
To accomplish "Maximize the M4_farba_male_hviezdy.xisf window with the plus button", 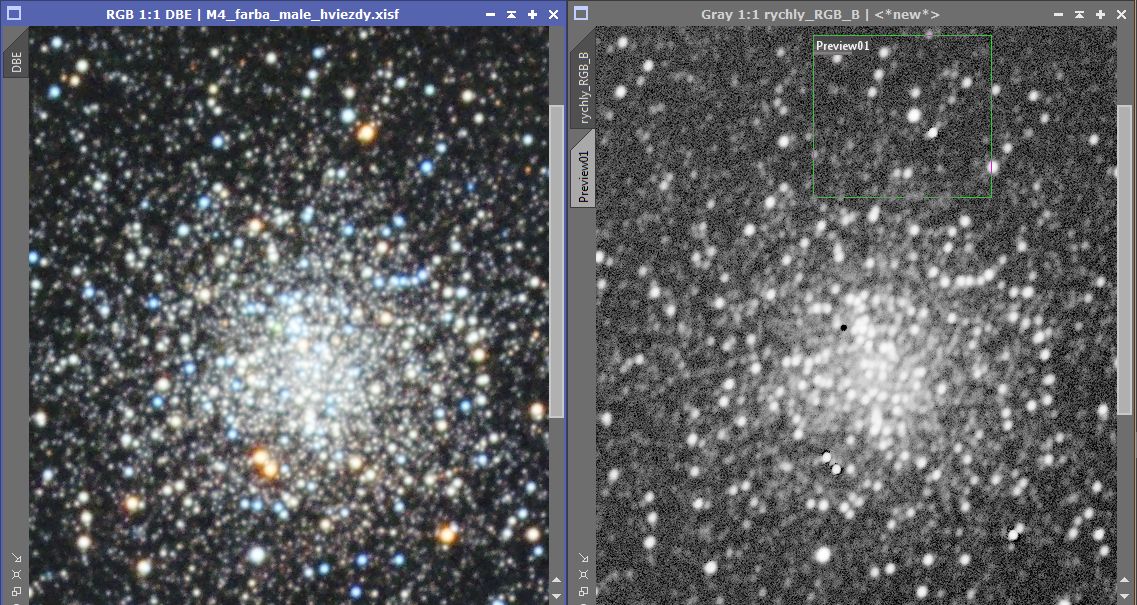I will (532, 15).
